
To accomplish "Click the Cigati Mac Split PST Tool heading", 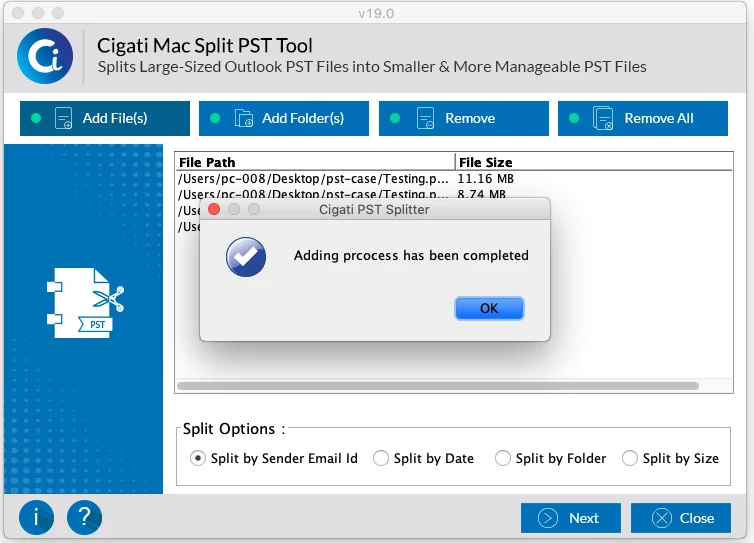I will pyautogui.click(x=205, y=46).
